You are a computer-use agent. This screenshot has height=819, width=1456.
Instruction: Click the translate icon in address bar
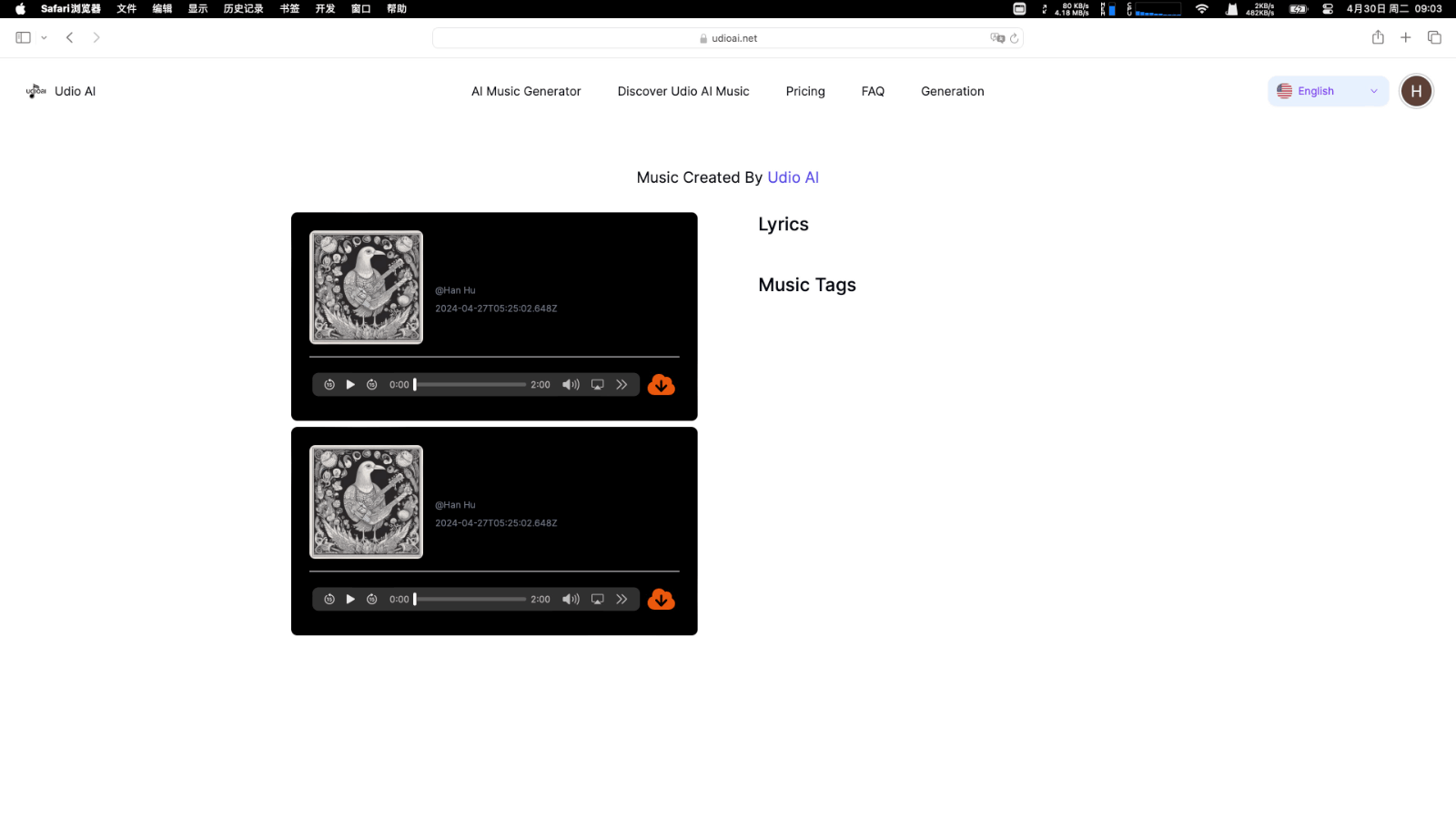click(997, 38)
